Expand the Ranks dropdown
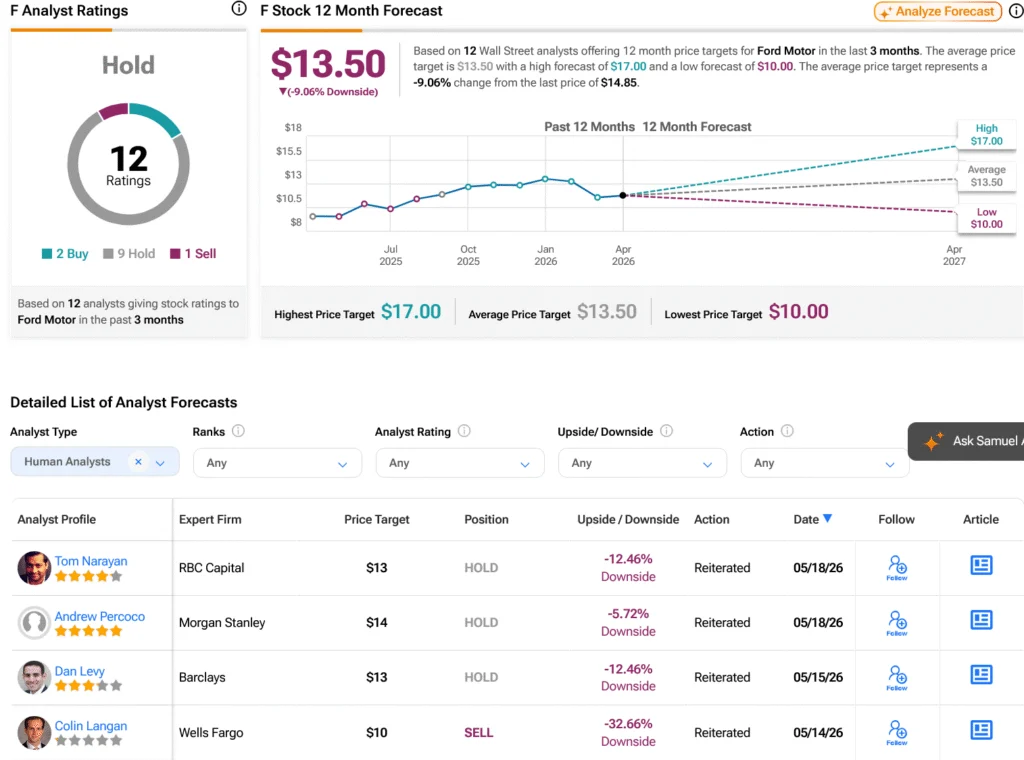 (277, 463)
